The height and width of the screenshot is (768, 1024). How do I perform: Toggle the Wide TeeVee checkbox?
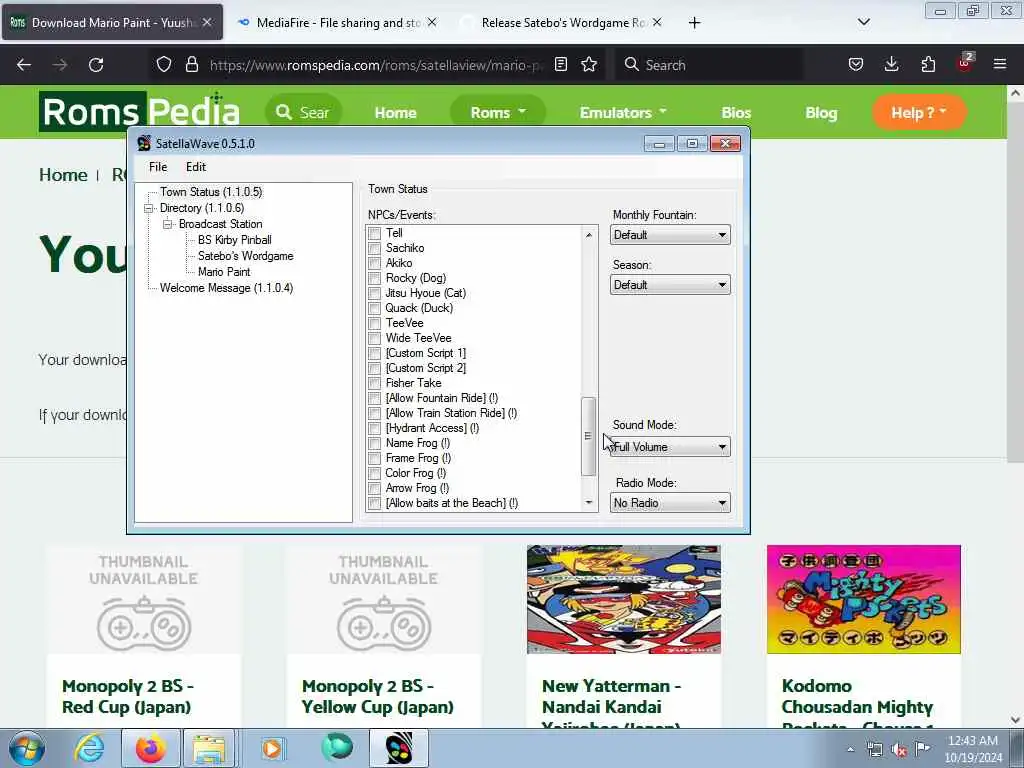(374, 338)
